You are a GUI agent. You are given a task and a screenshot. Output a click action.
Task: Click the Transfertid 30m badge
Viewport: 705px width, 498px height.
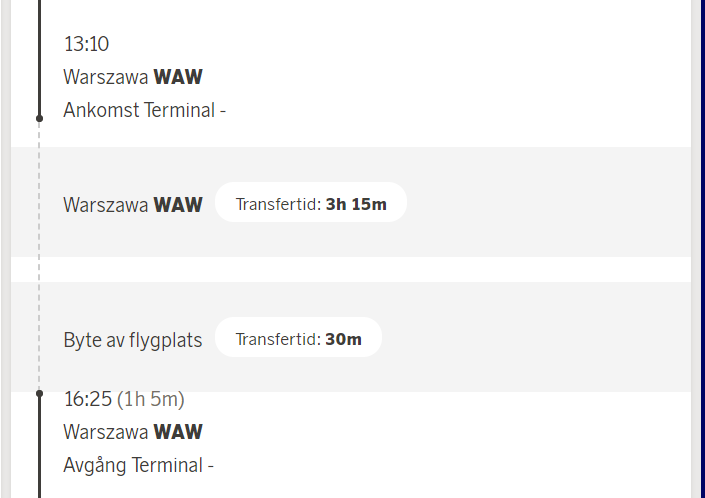click(x=298, y=339)
